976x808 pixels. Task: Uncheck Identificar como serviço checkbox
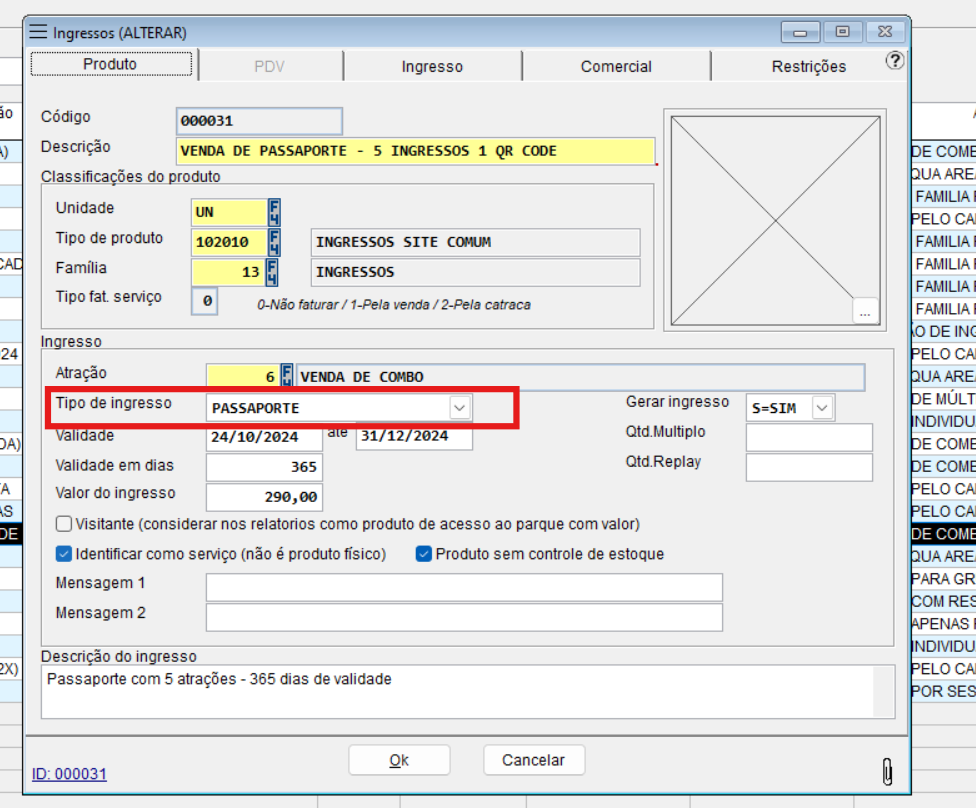(x=64, y=554)
